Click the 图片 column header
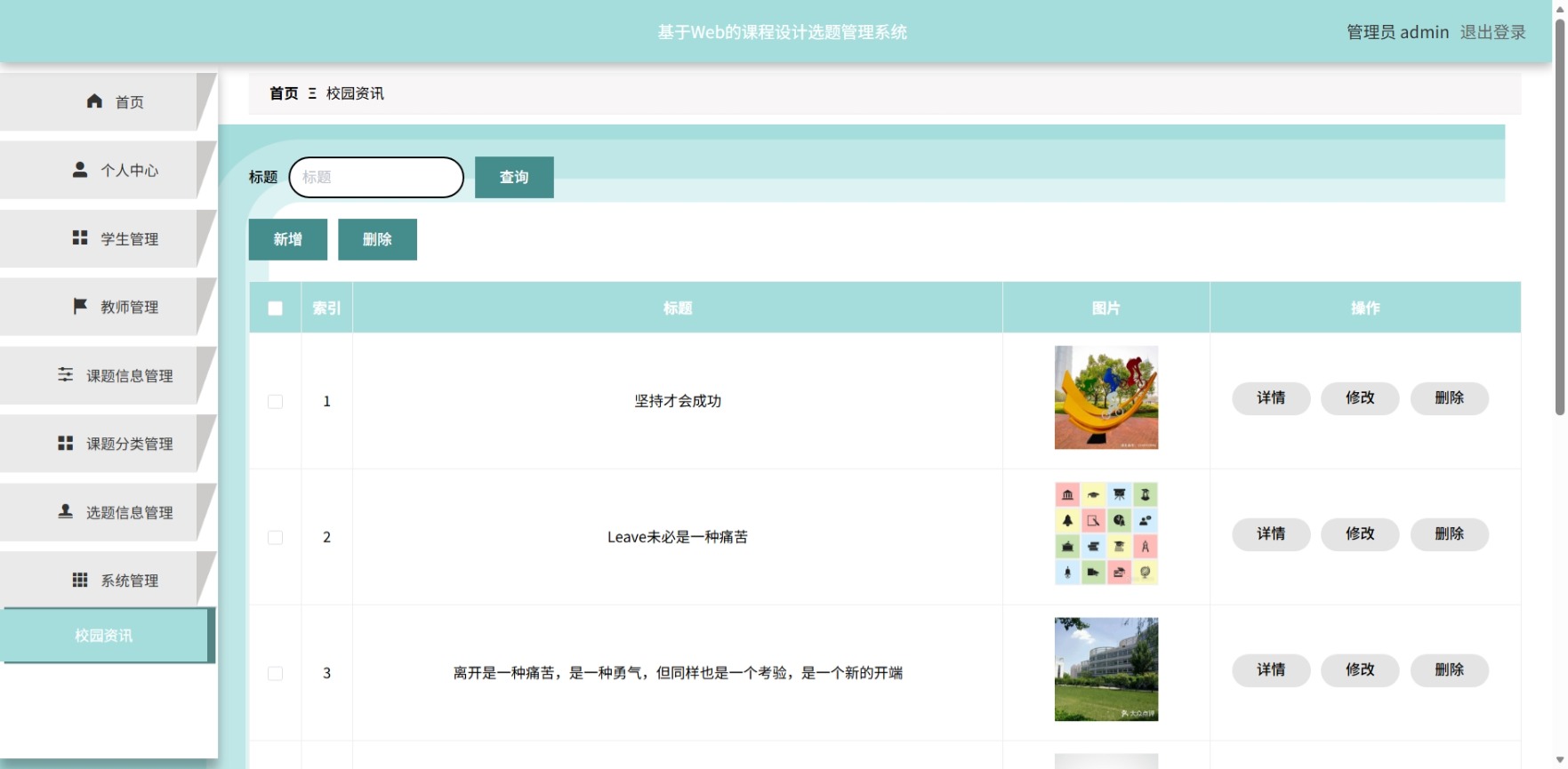Viewport: 1568px width, 769px height. 1106,308
